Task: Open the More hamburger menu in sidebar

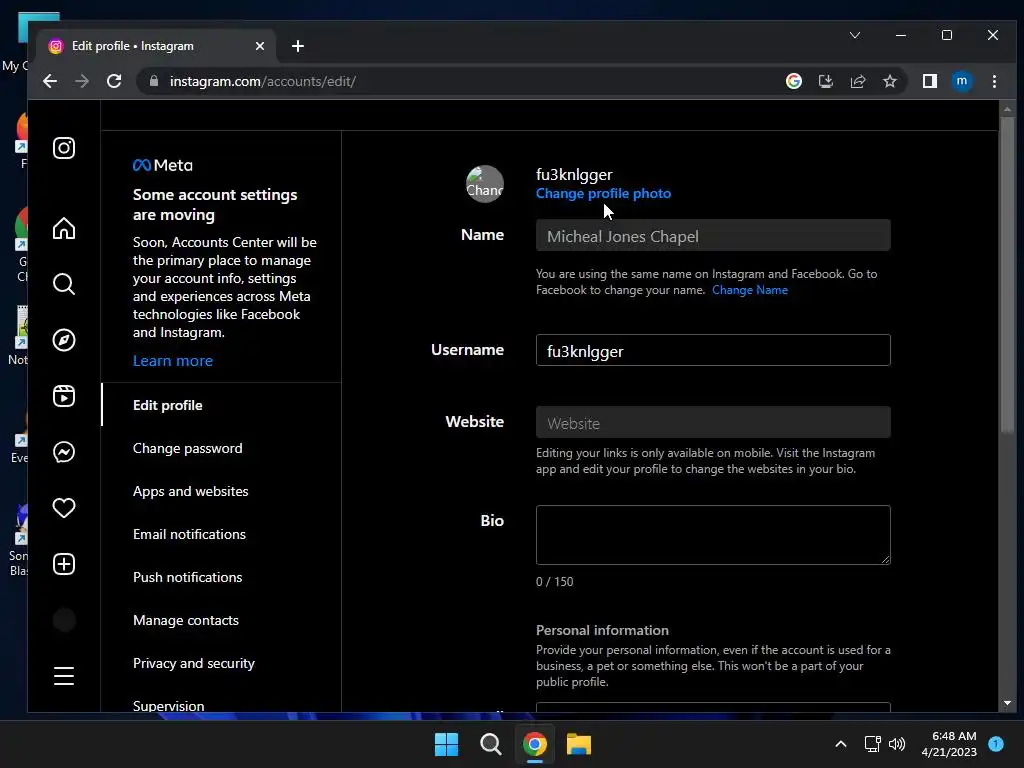Action: click(x=63, y=676)
